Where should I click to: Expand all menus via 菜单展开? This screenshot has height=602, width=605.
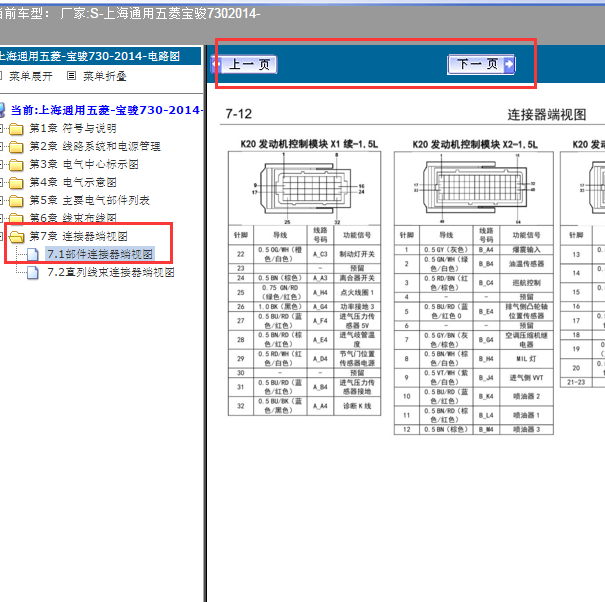30,76
